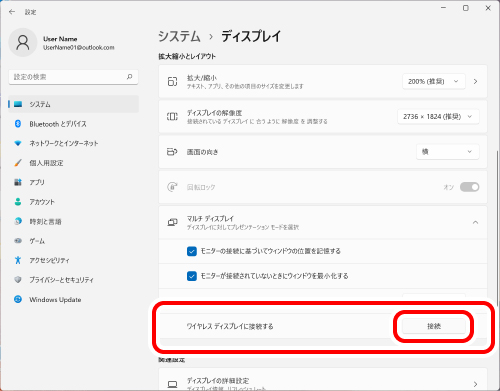
Task: Click the 設定の検索 search field
Action: pos(73,77)
